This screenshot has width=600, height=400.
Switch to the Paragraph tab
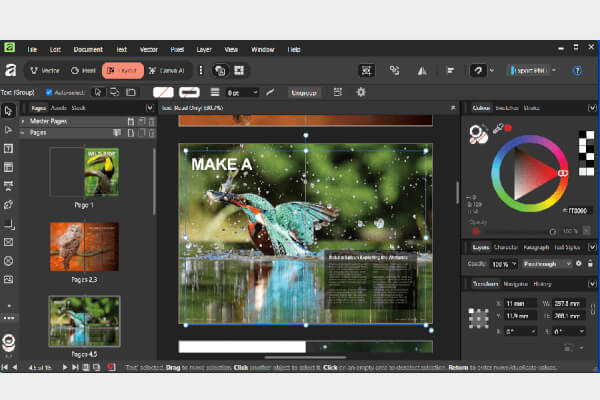(x=536, y=248)
